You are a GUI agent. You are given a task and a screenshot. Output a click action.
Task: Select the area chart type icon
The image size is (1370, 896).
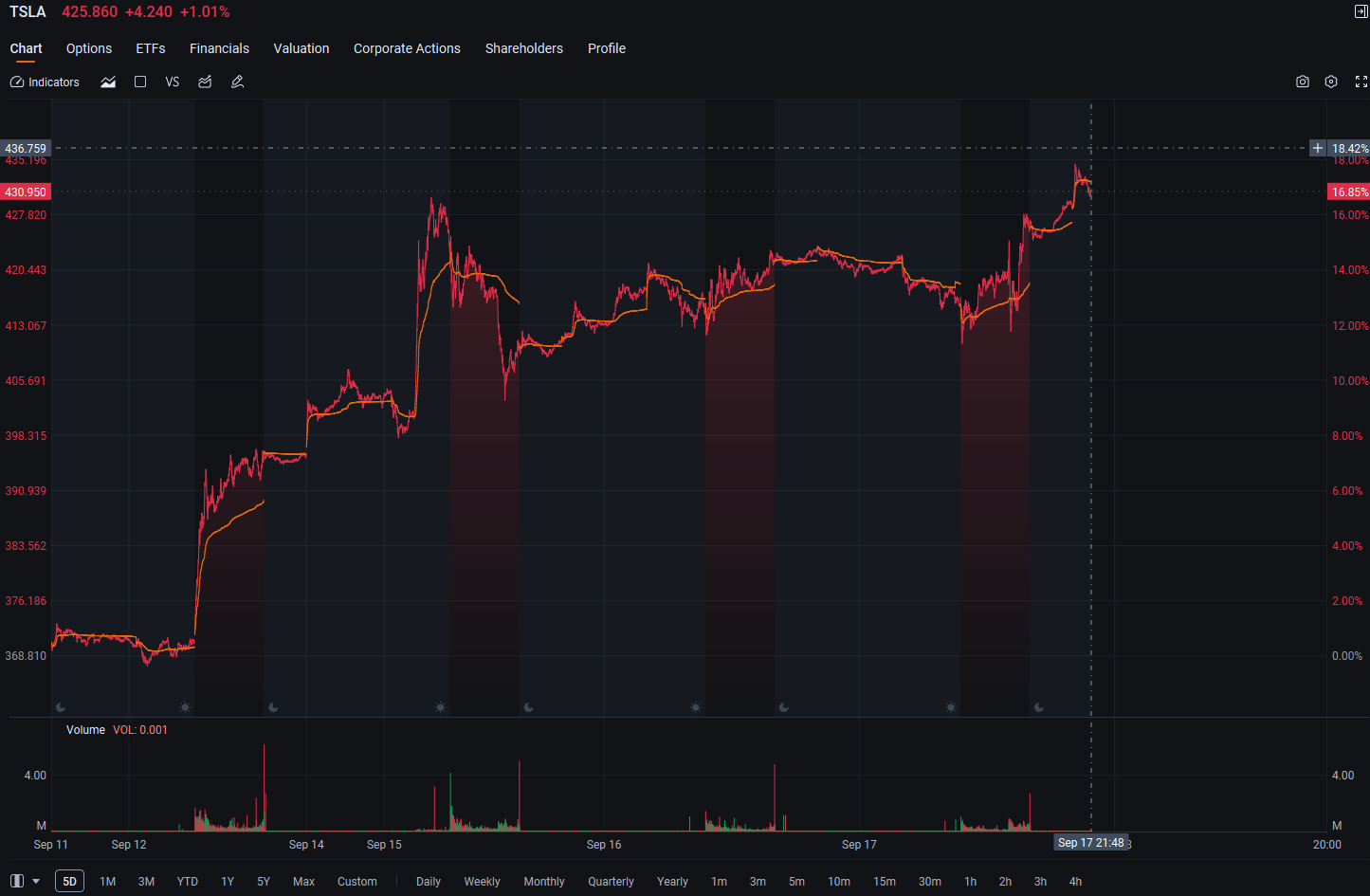pyautogui.click(x=108, y=82)
